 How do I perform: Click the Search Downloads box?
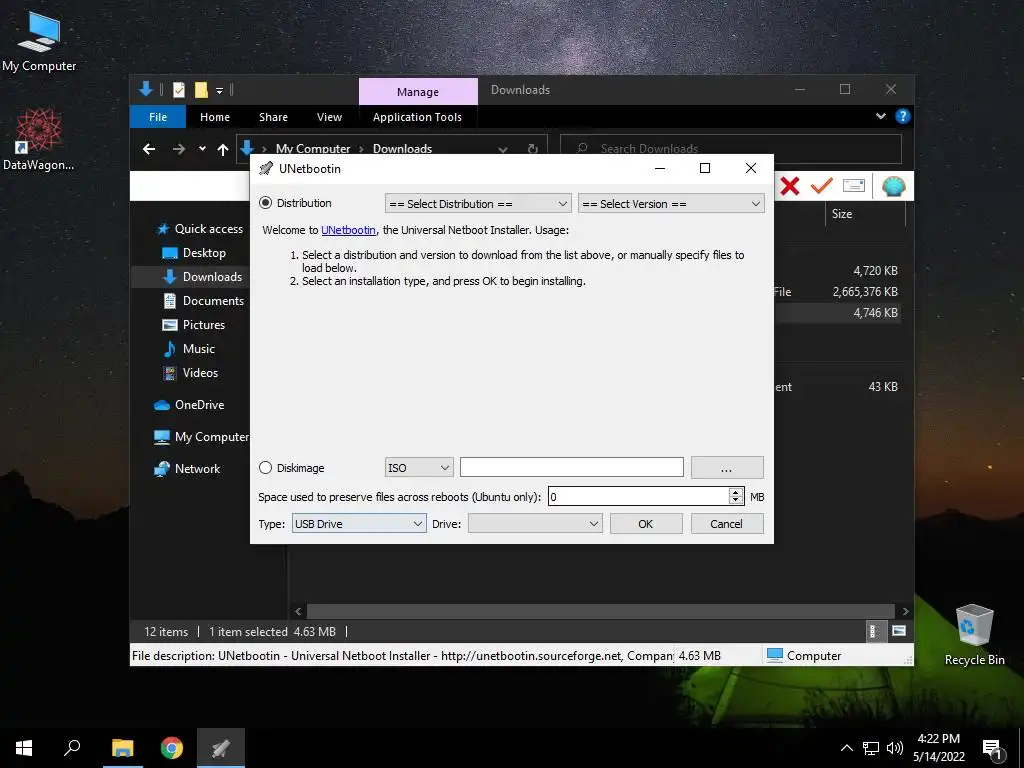click(x=731, y=149)
